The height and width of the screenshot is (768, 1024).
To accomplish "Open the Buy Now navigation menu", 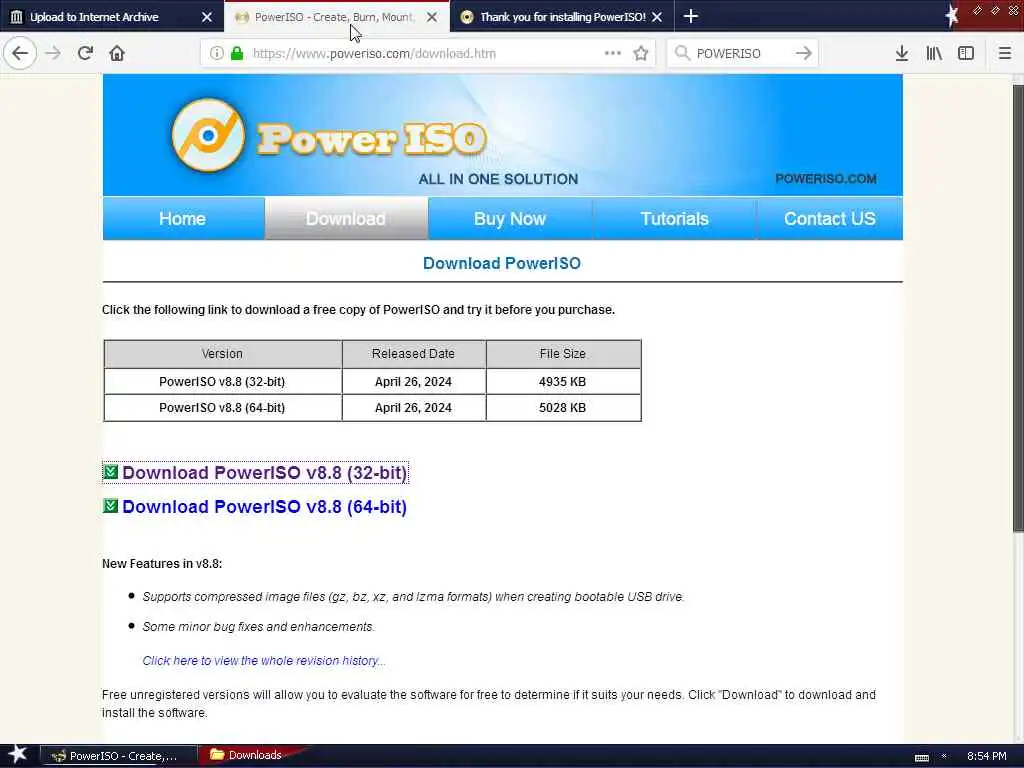I will 510,219.
